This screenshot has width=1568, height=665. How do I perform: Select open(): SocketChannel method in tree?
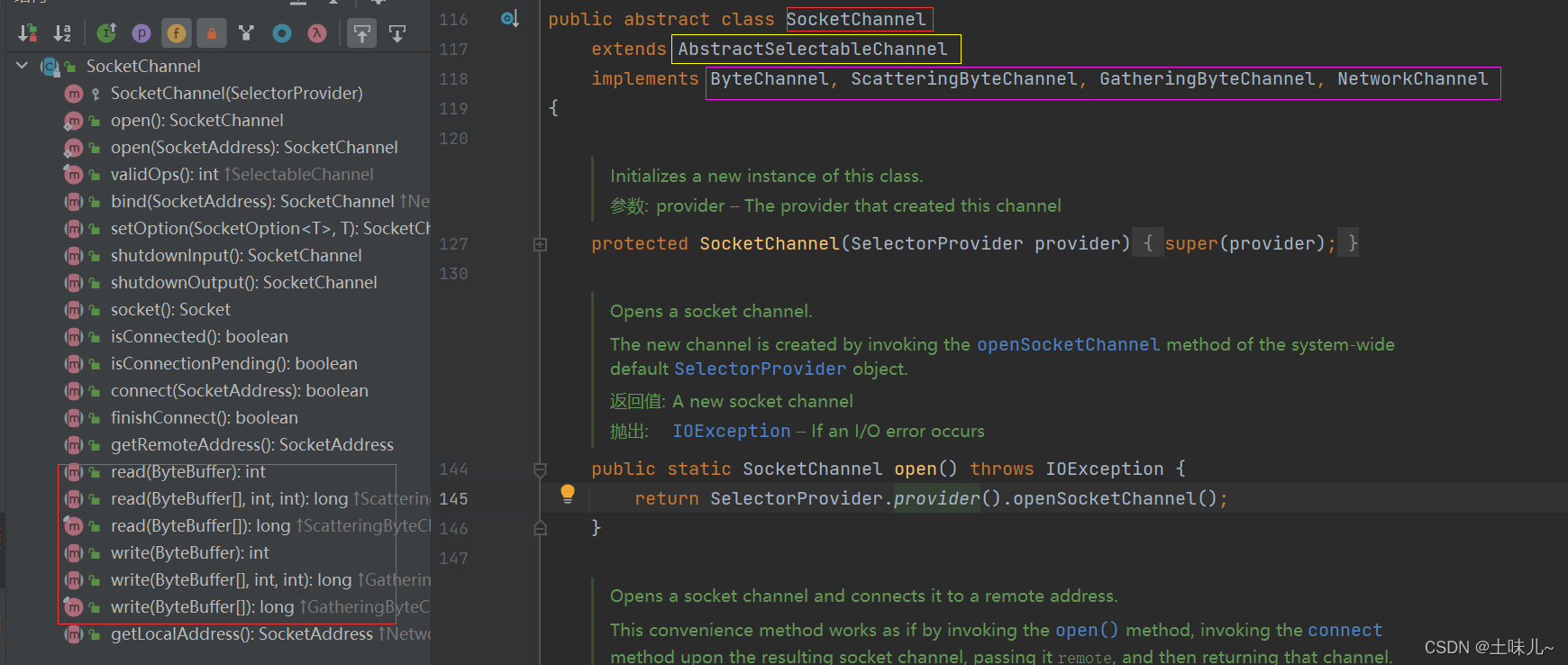click(x=196, y=120)
